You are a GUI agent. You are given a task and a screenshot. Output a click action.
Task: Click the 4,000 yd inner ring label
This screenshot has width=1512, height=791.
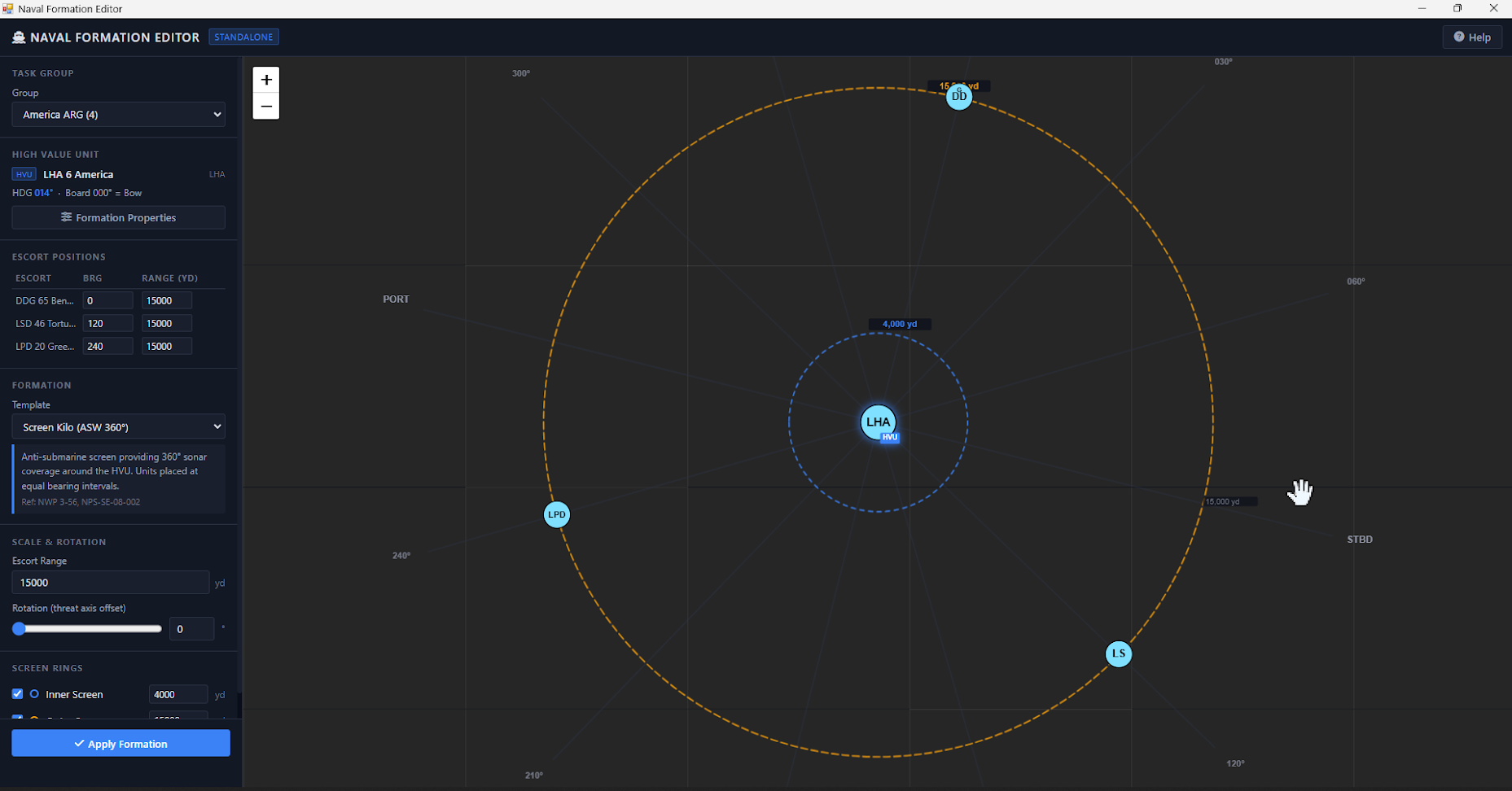coord(900,324)
